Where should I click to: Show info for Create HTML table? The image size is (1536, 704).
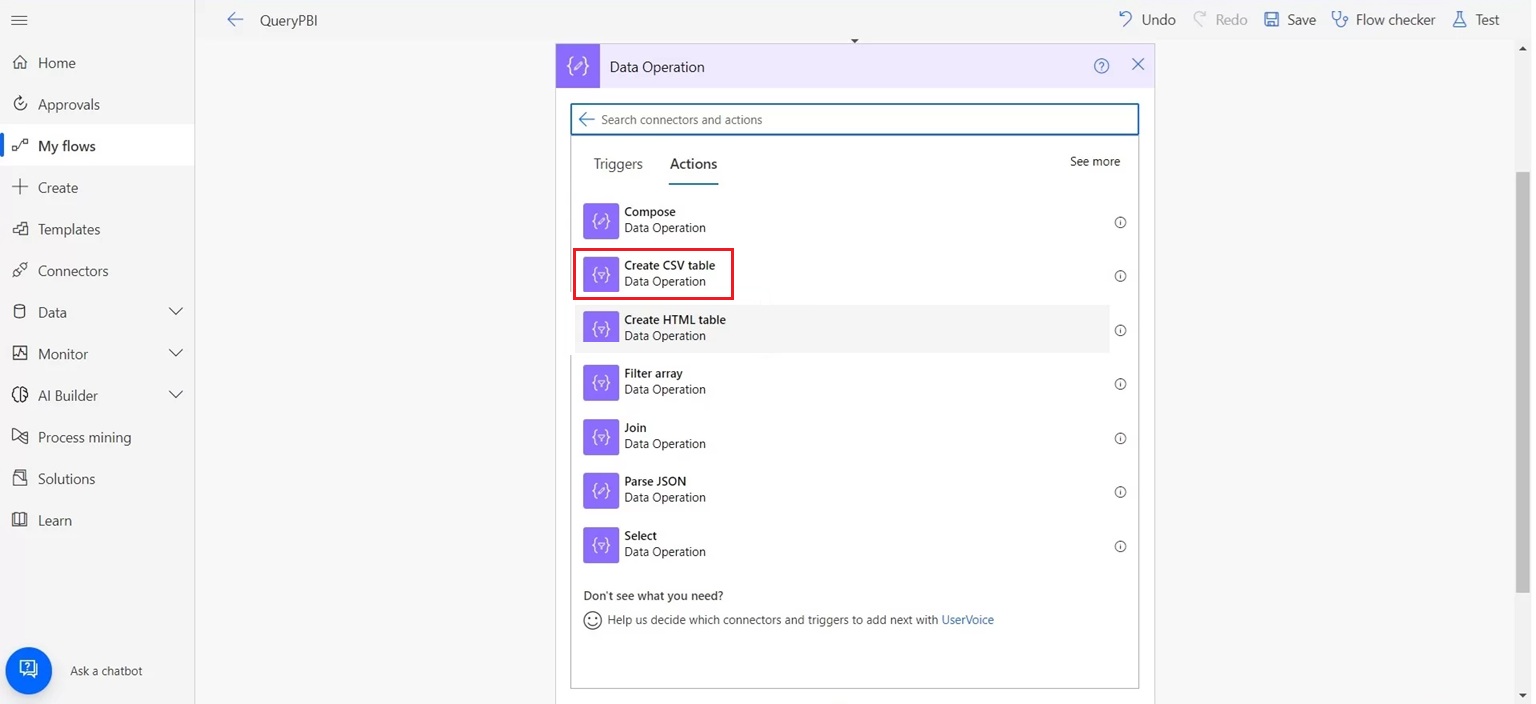1120,330
